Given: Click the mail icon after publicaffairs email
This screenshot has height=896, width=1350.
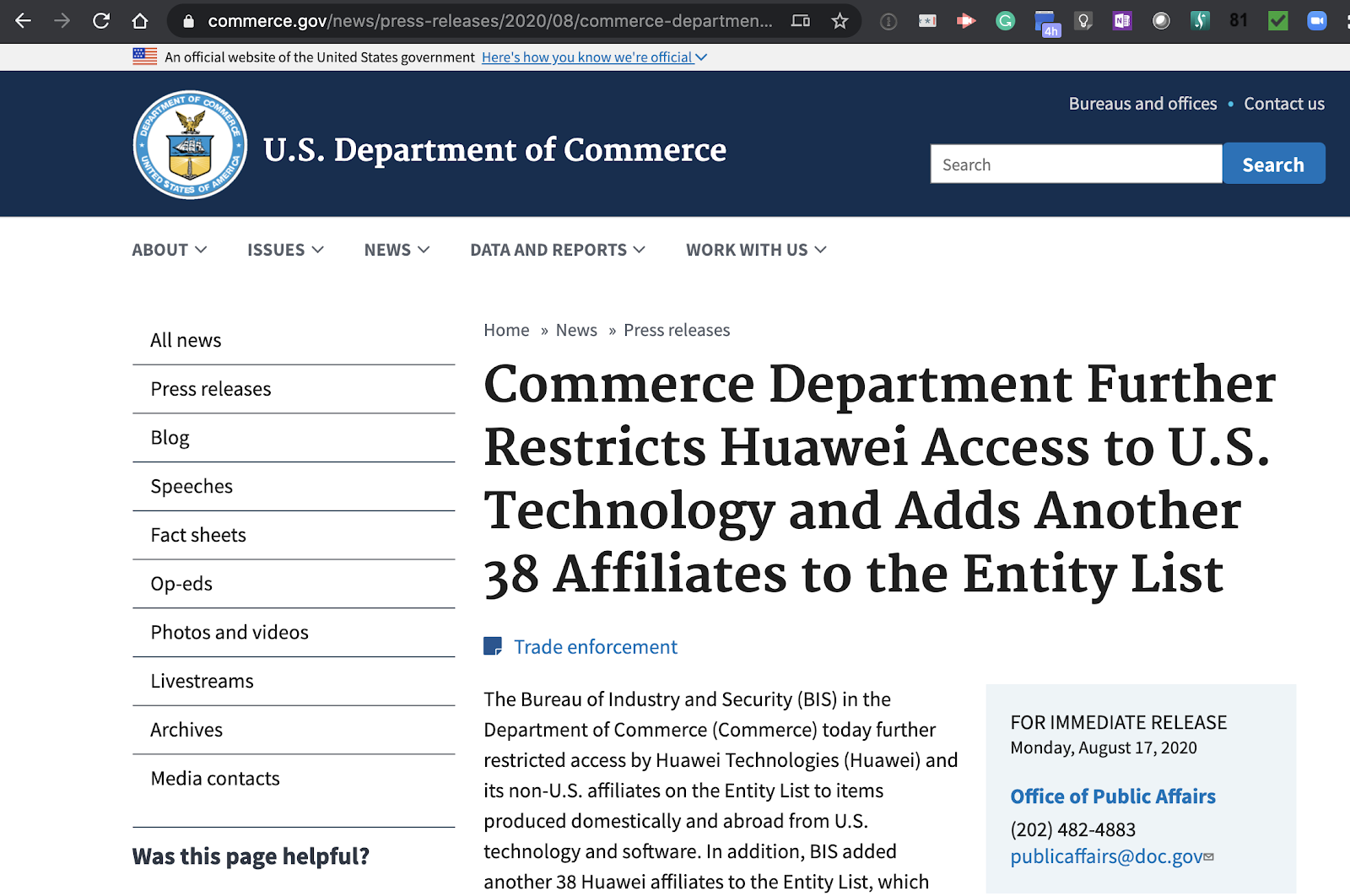Looking at the screenshot, I should (x=1209, y=856).
